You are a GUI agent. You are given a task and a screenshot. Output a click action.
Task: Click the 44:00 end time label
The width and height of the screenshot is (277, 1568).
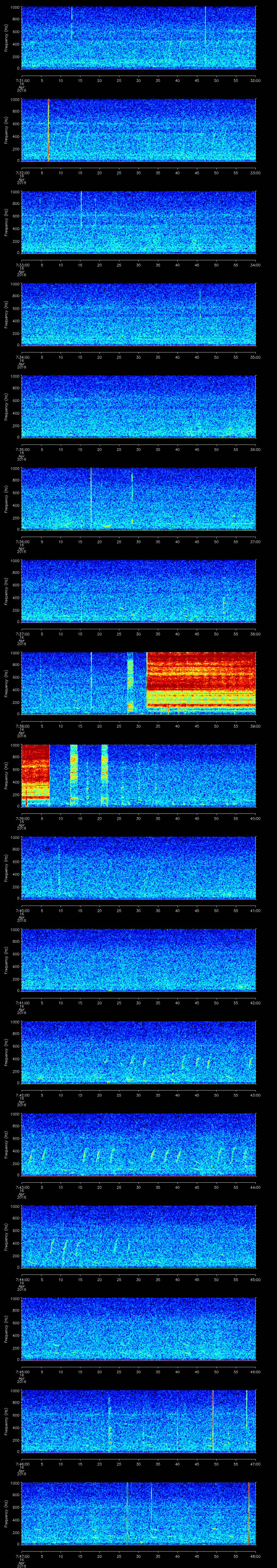click(255, 1187)
